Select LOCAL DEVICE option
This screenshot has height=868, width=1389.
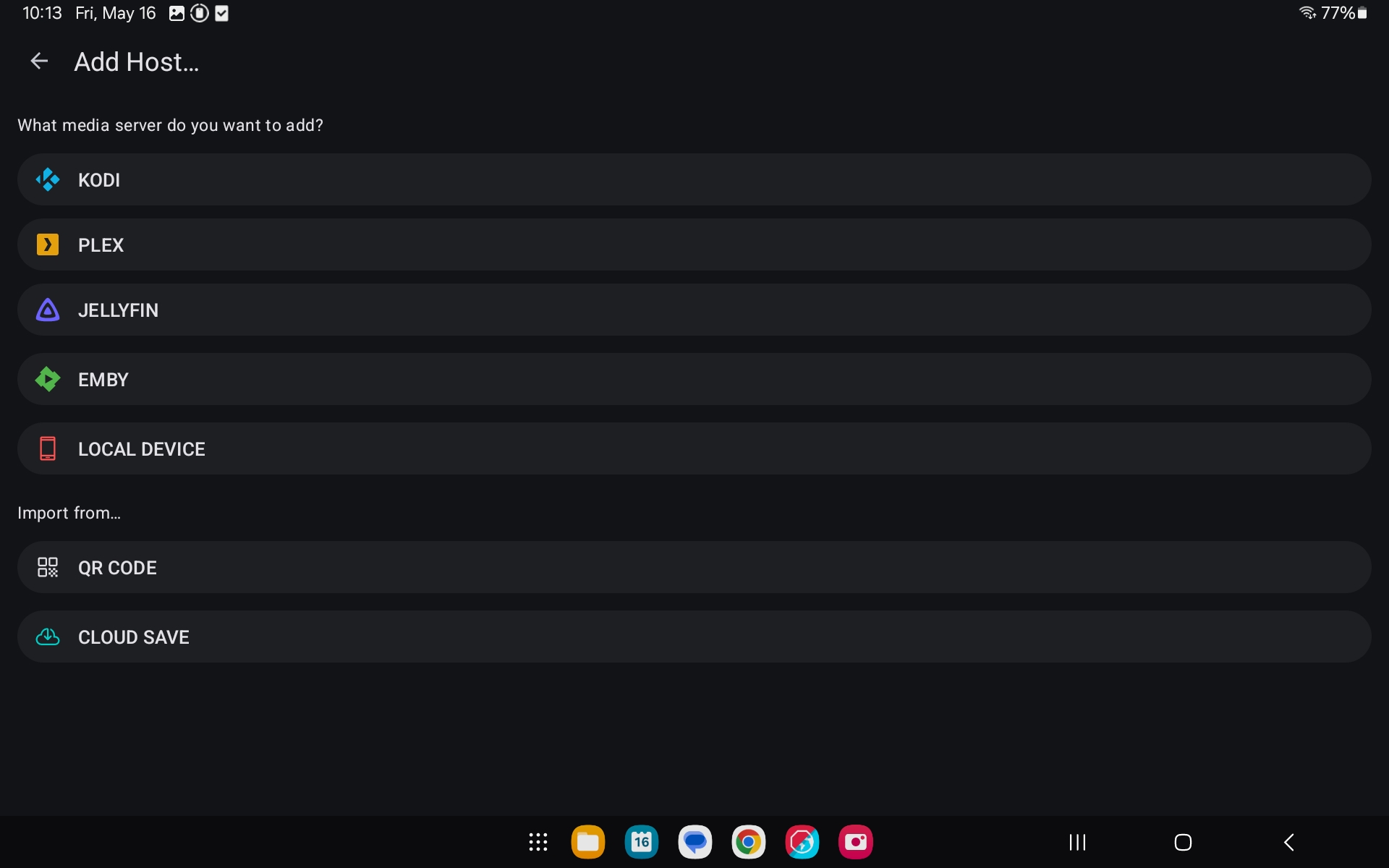(x=693, y=448)
